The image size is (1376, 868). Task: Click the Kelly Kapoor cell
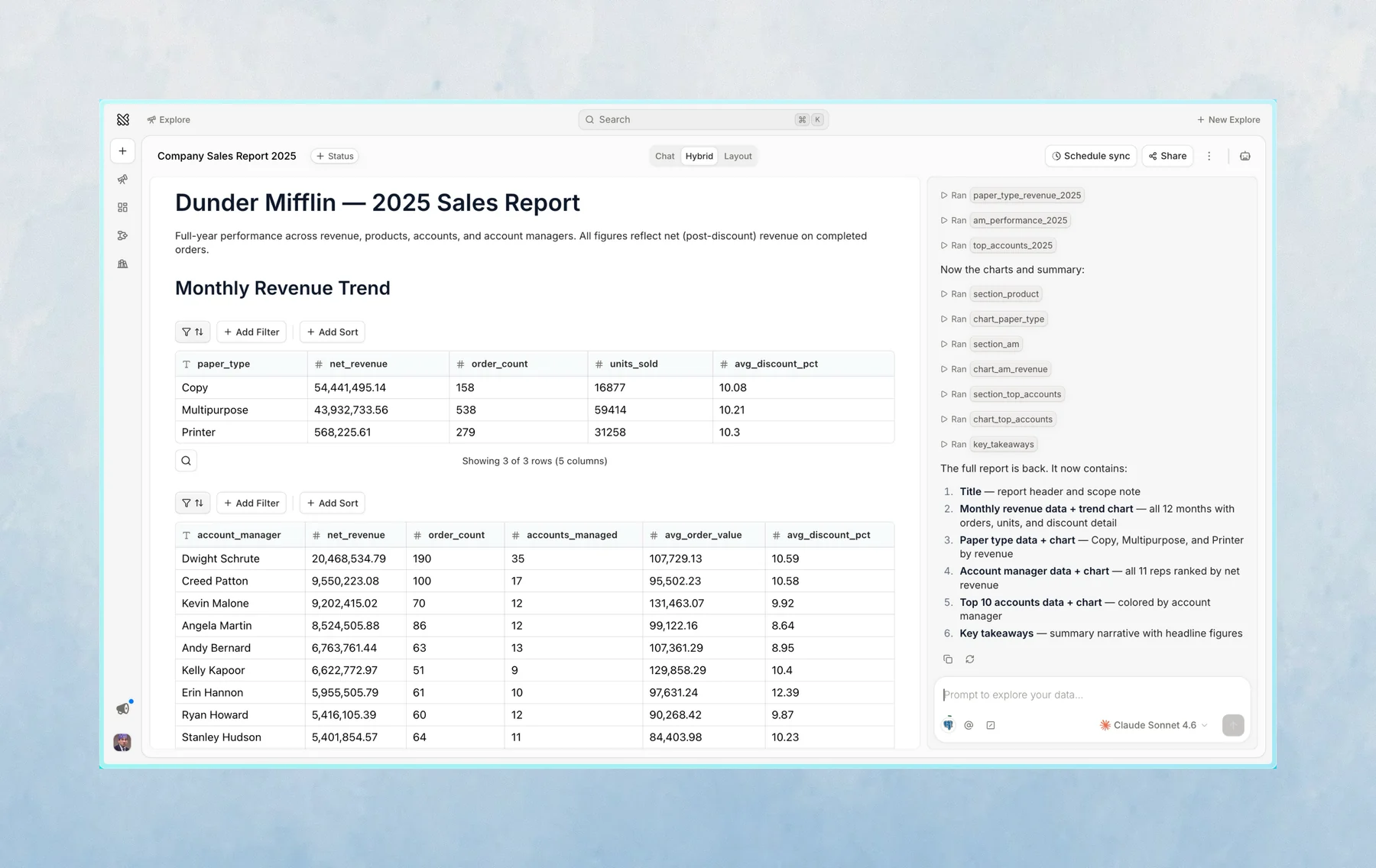click(x=240, y=670)
